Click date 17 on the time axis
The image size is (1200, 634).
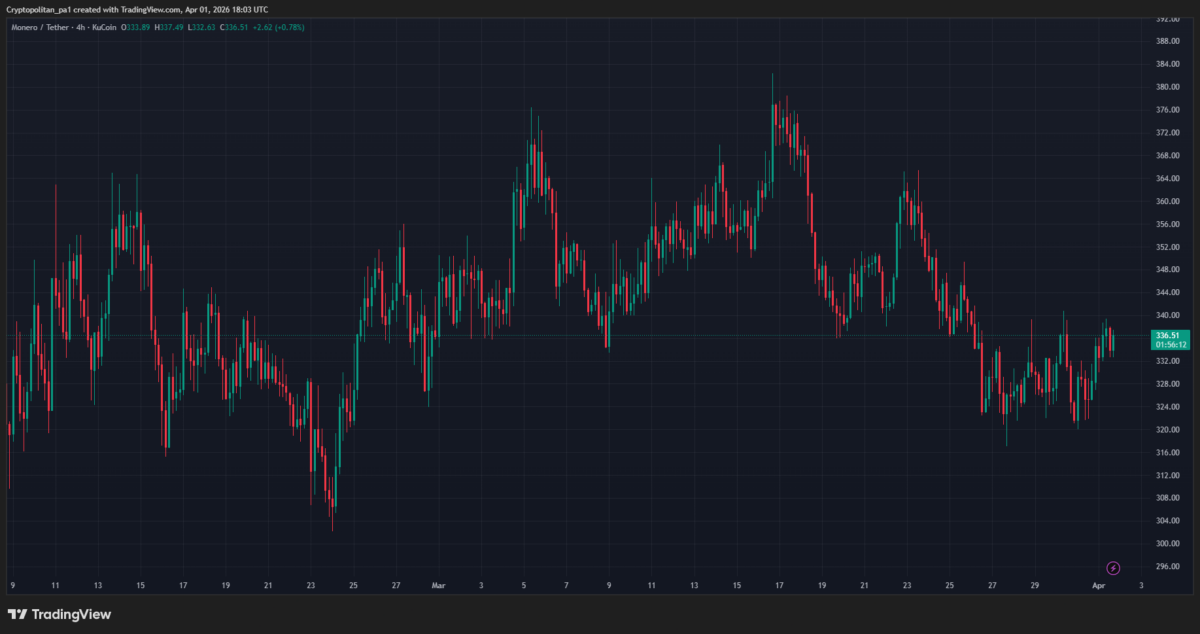pyautogui.click(x=183, y=585)
